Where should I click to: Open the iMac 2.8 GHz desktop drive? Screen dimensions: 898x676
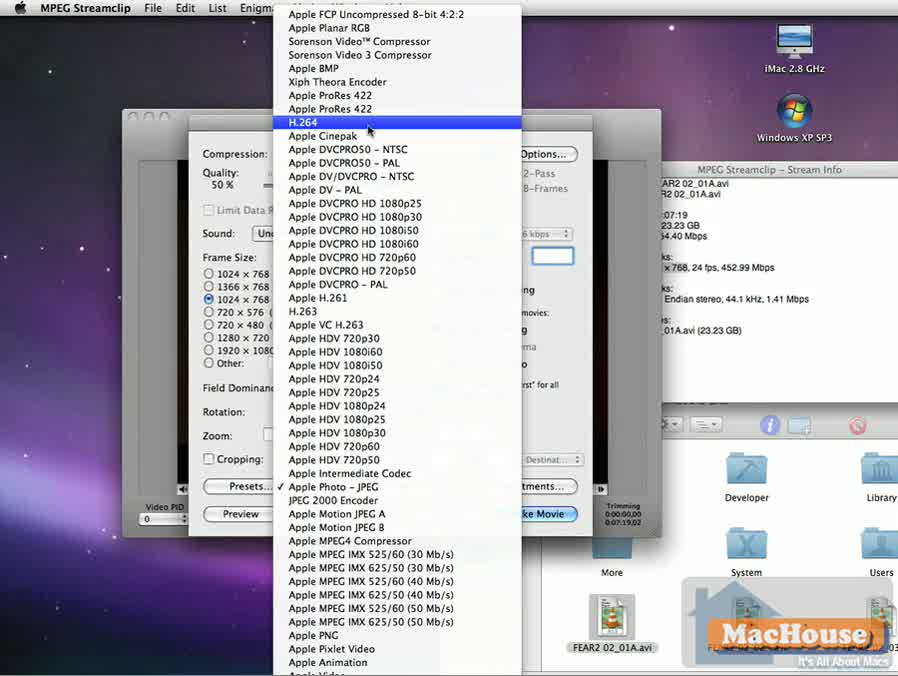[x=794, y=41]
